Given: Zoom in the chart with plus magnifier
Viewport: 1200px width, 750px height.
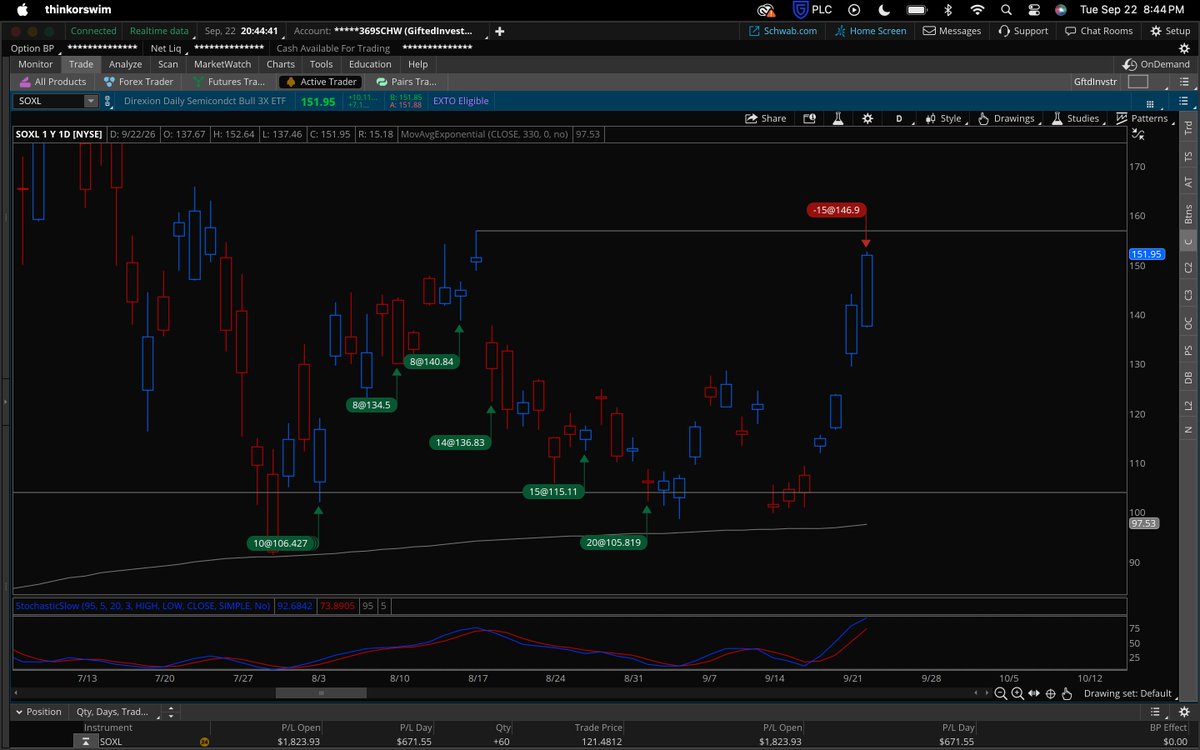Looking at the screenshot, I should 1017,693.
